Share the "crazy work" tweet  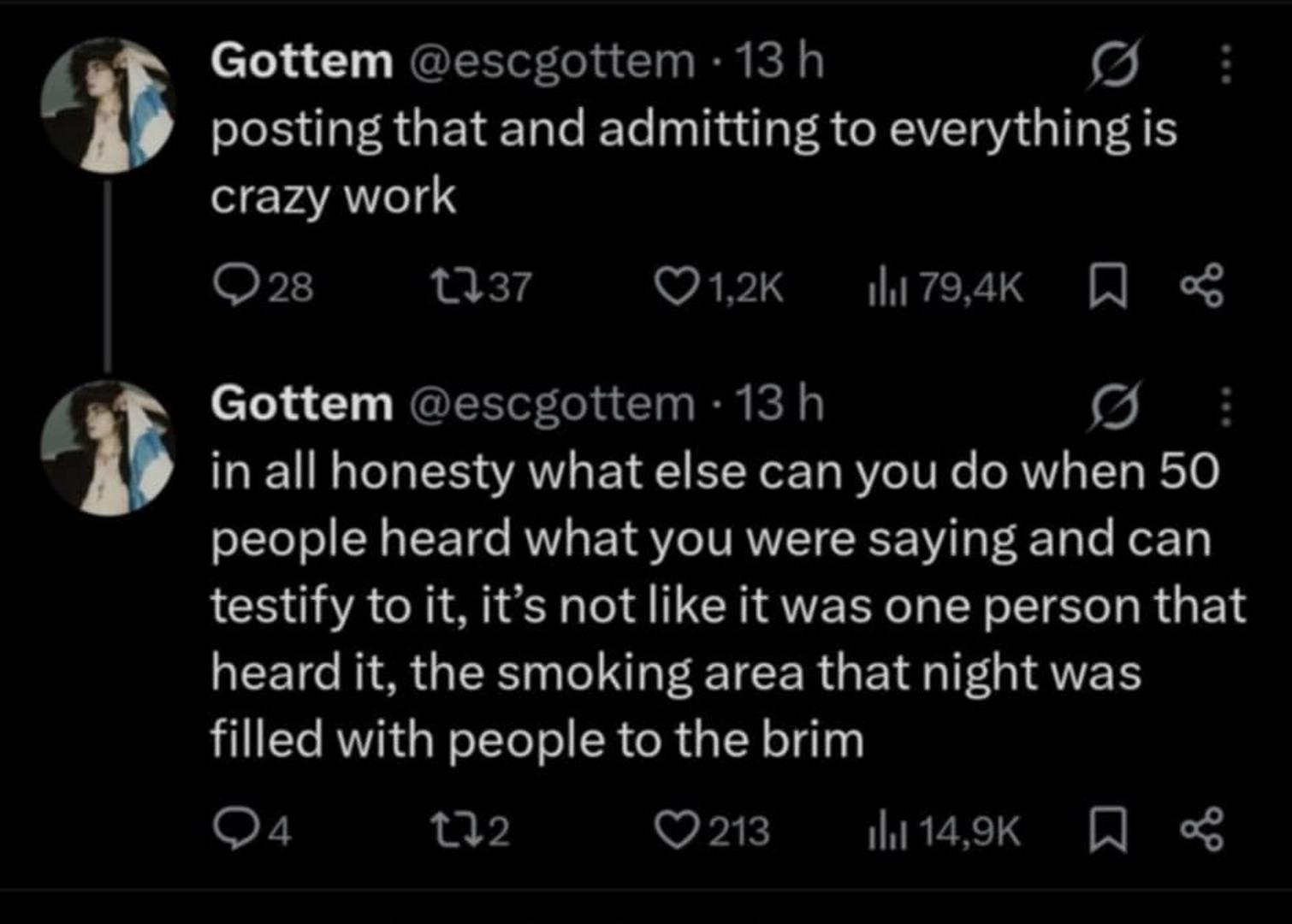pyautogui.click(x=1202, y=287)
